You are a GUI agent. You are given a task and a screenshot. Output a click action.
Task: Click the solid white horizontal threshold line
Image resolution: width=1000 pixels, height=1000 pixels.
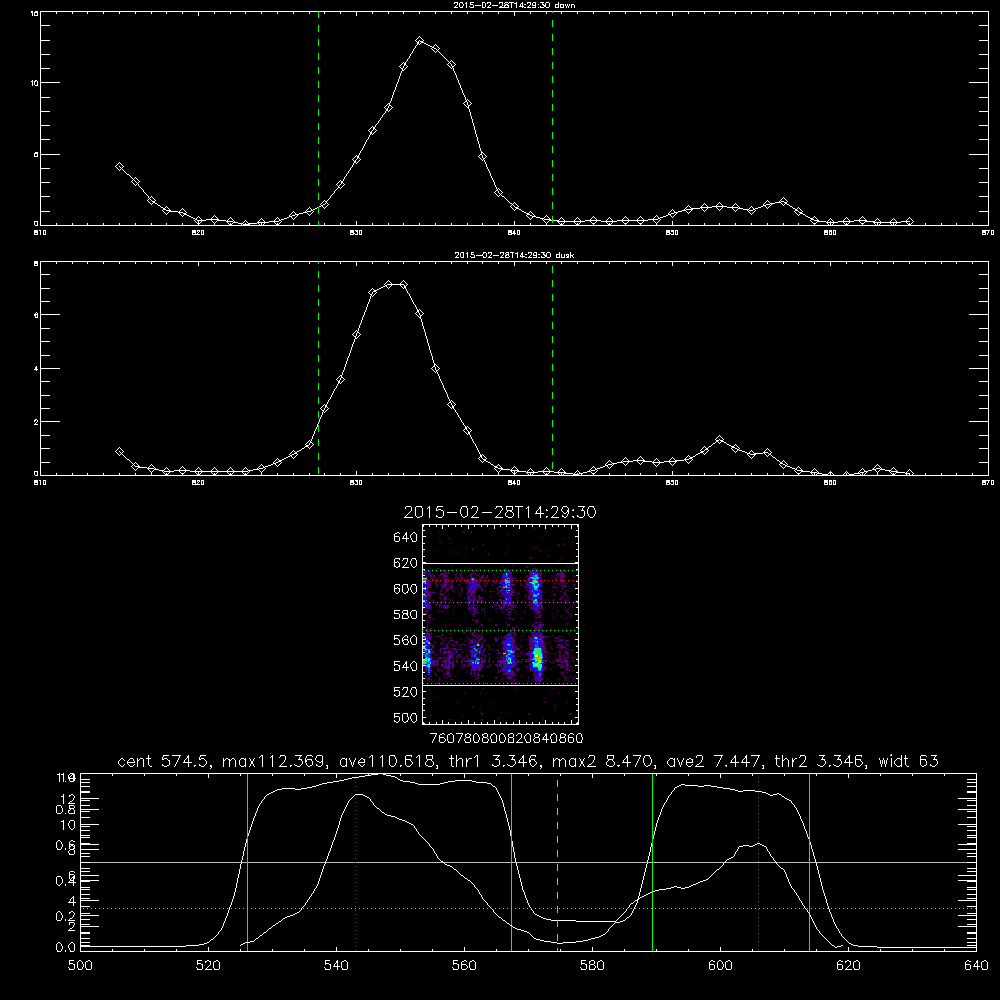click(528, 862)
